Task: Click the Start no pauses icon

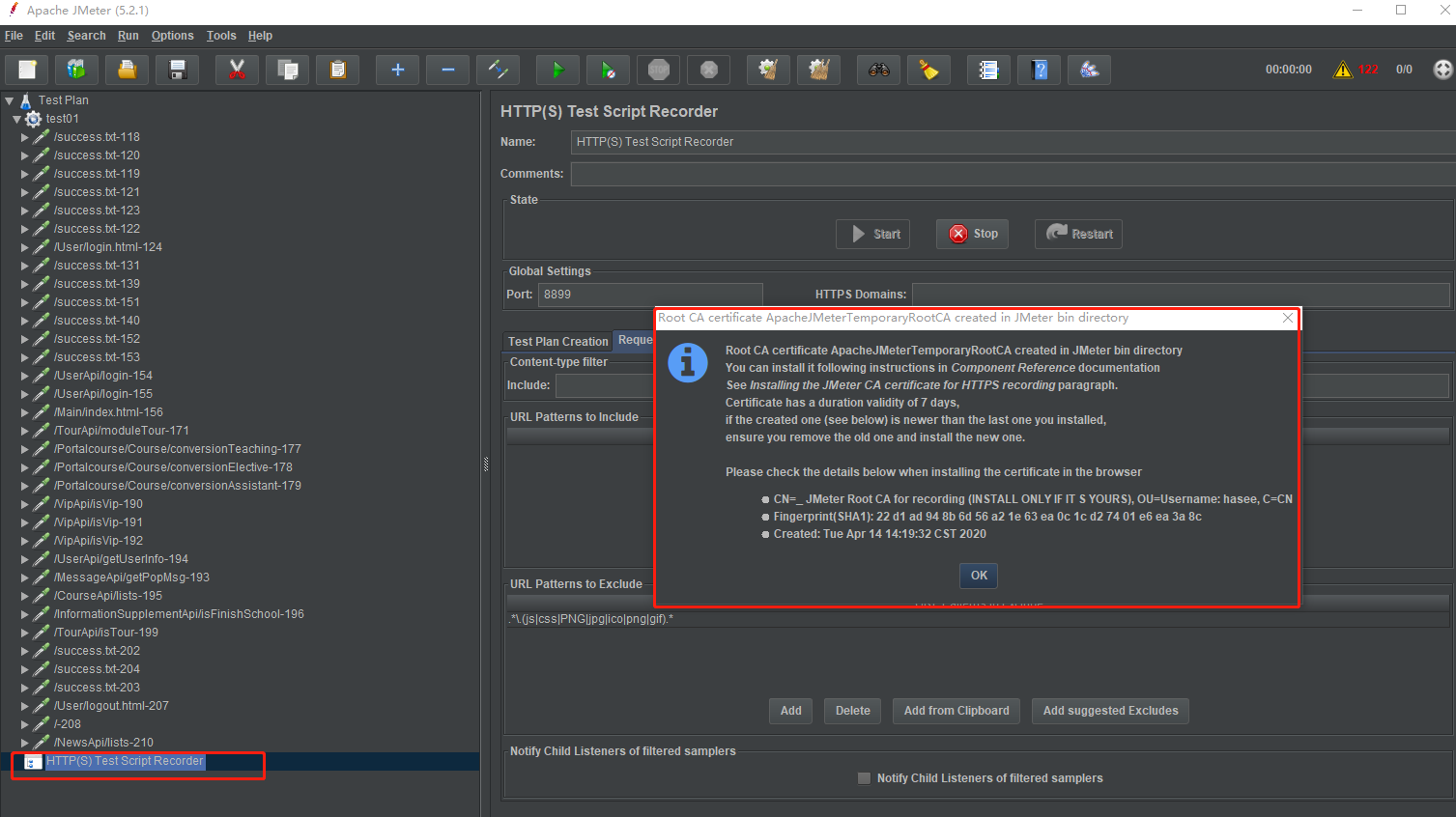Action: [x=608, y=70]
